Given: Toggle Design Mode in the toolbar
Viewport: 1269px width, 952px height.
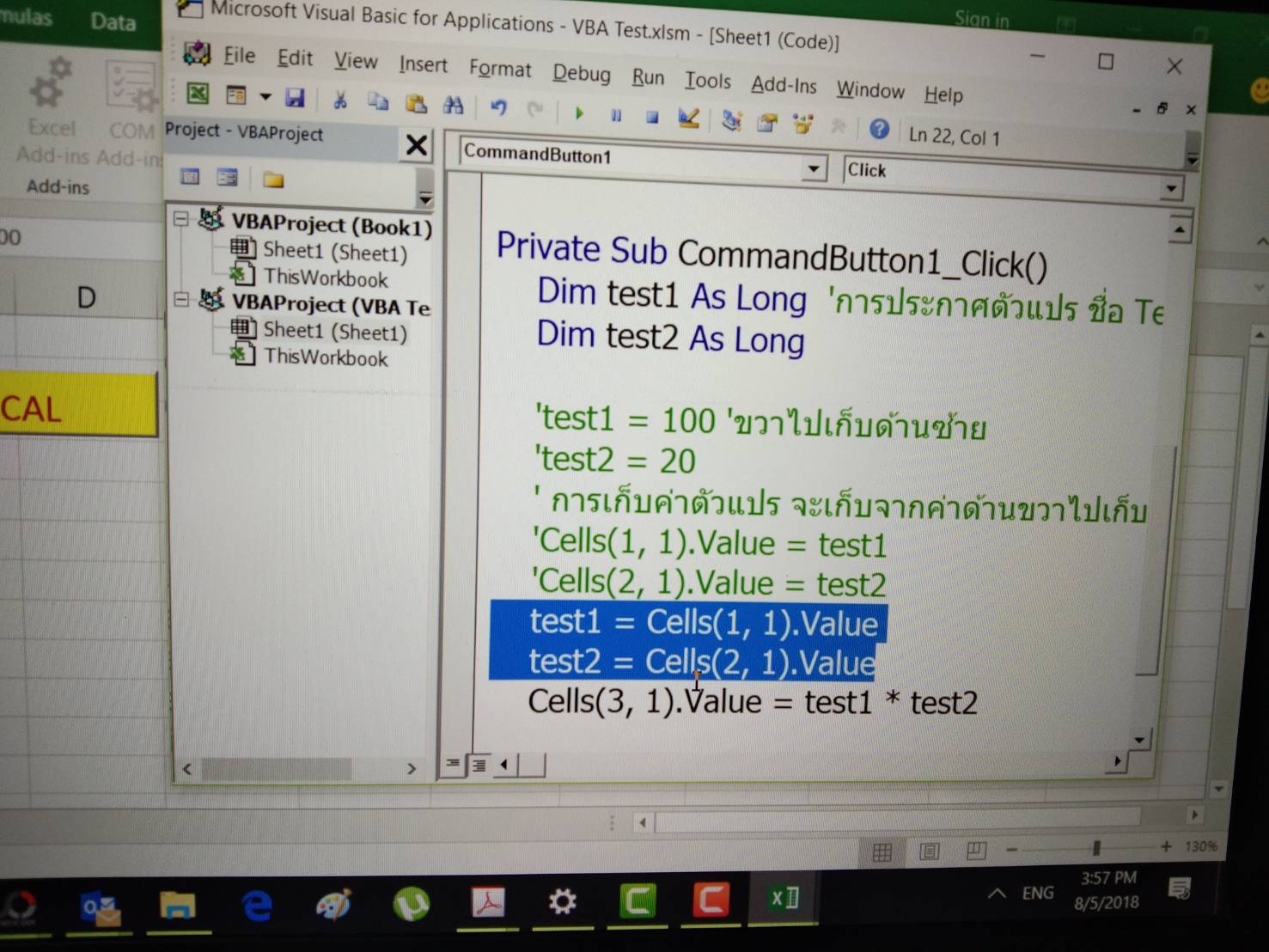Looking at the screenshot, I should click(x=688, y=119).
